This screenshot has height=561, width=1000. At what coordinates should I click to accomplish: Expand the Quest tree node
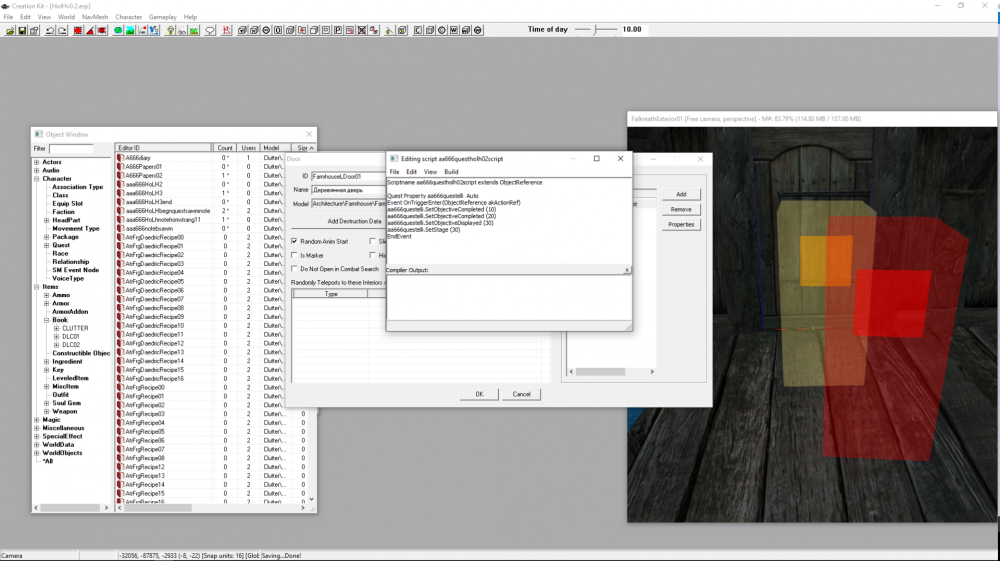(x=47, y=245)
